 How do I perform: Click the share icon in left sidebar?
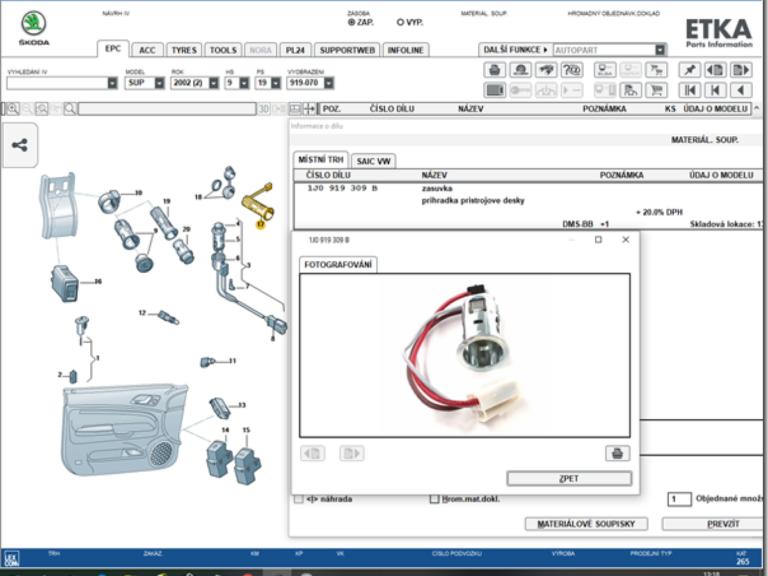coord(20,145)
